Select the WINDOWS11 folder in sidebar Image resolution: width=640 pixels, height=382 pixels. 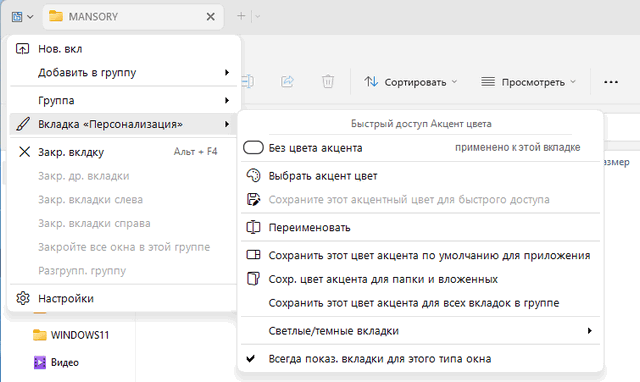71,335
